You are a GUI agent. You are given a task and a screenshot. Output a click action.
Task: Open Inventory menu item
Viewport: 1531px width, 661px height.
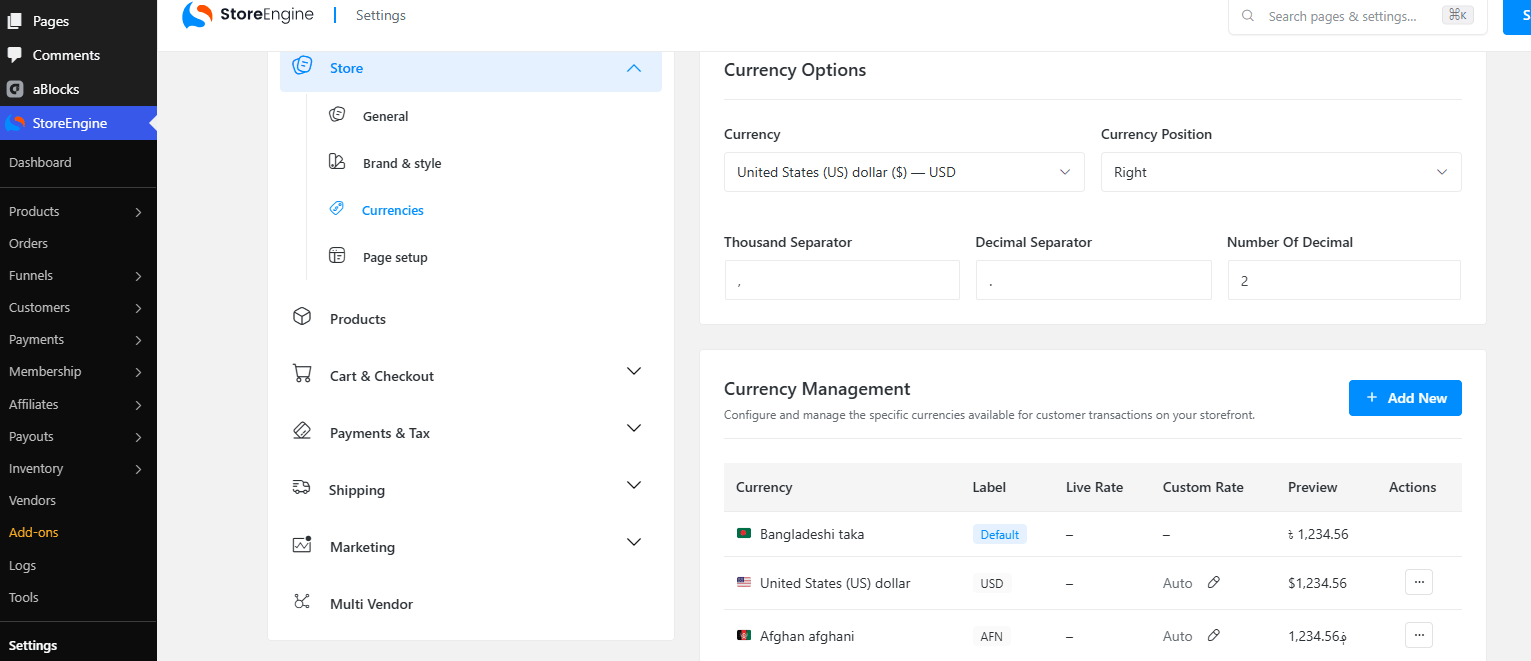point(36,468)
